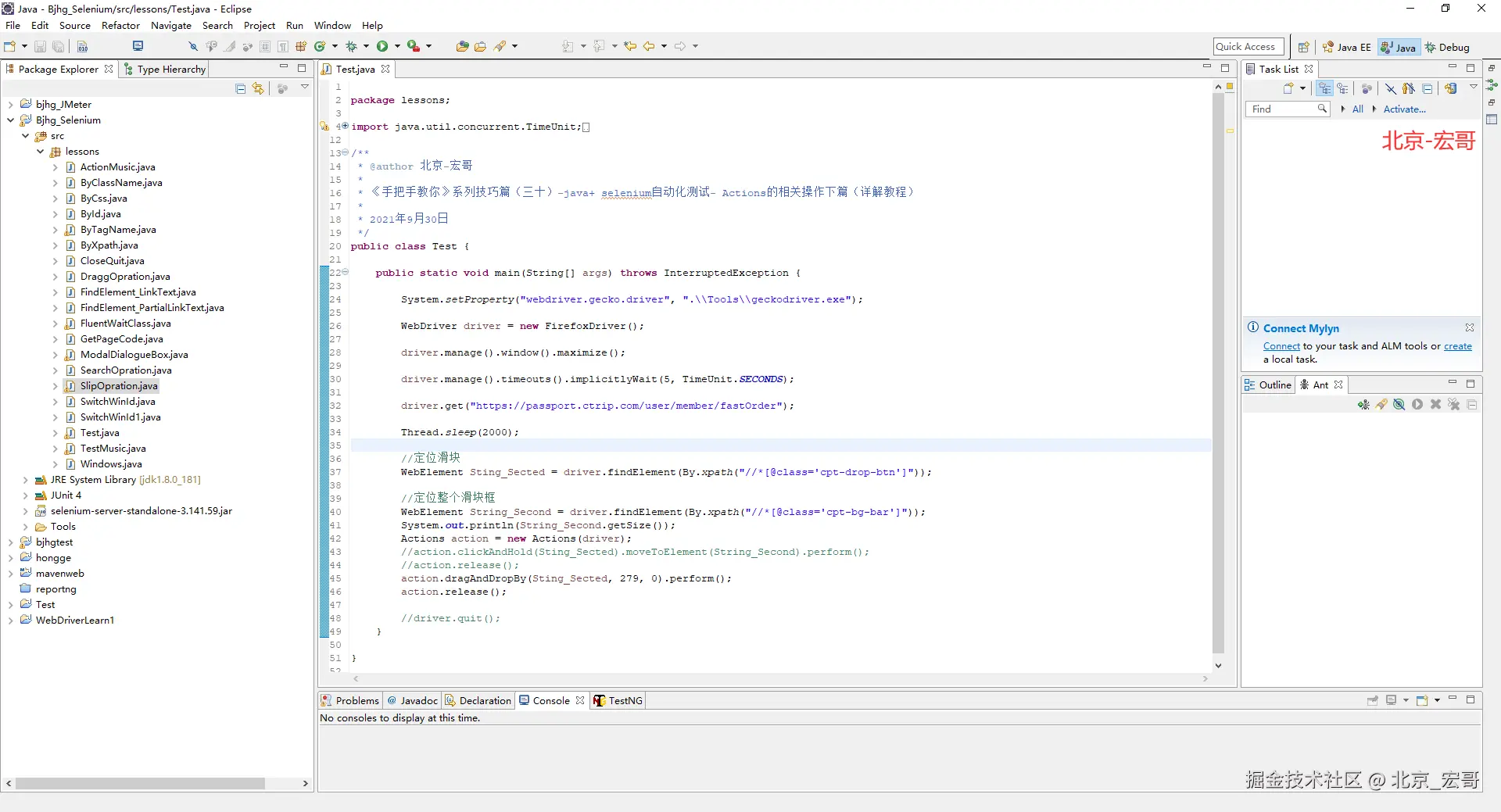Click Collapse All in Package Explorer
The width and height of the screenshot is (1501, 812).
[x=241, y=89]
